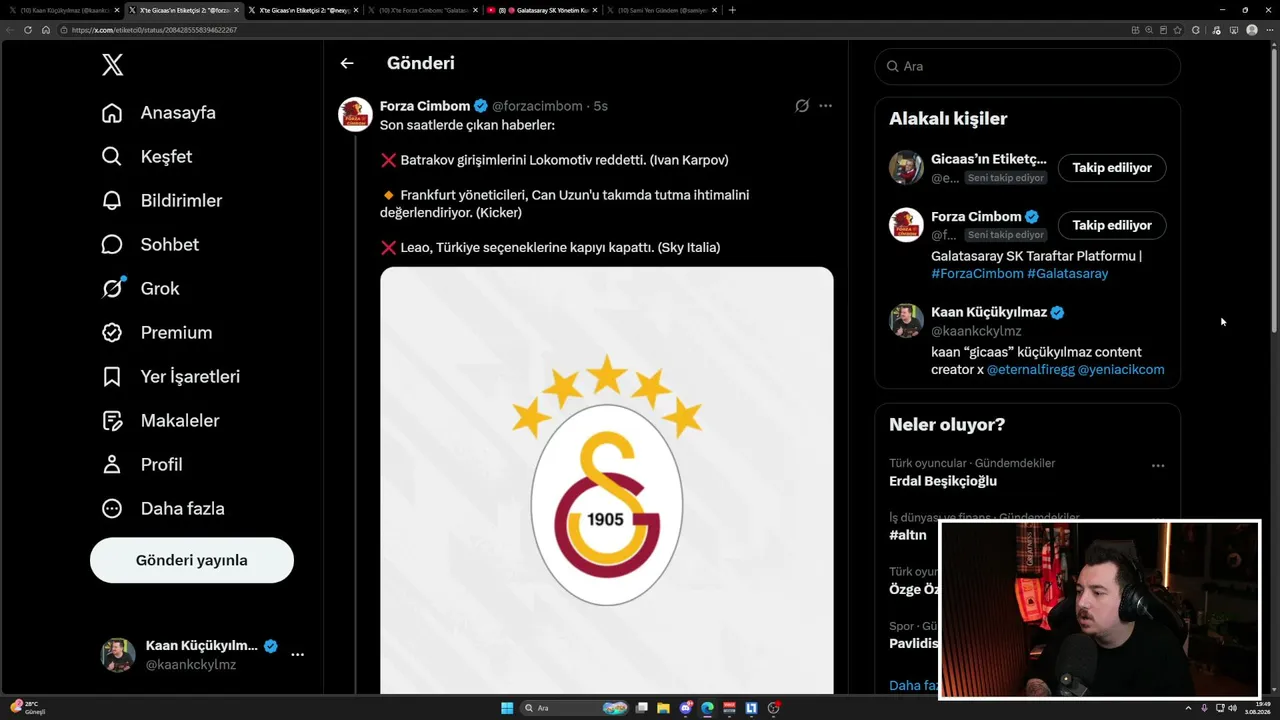
Task: Open the taskbar weather widget
Action: tap(28, 708)
